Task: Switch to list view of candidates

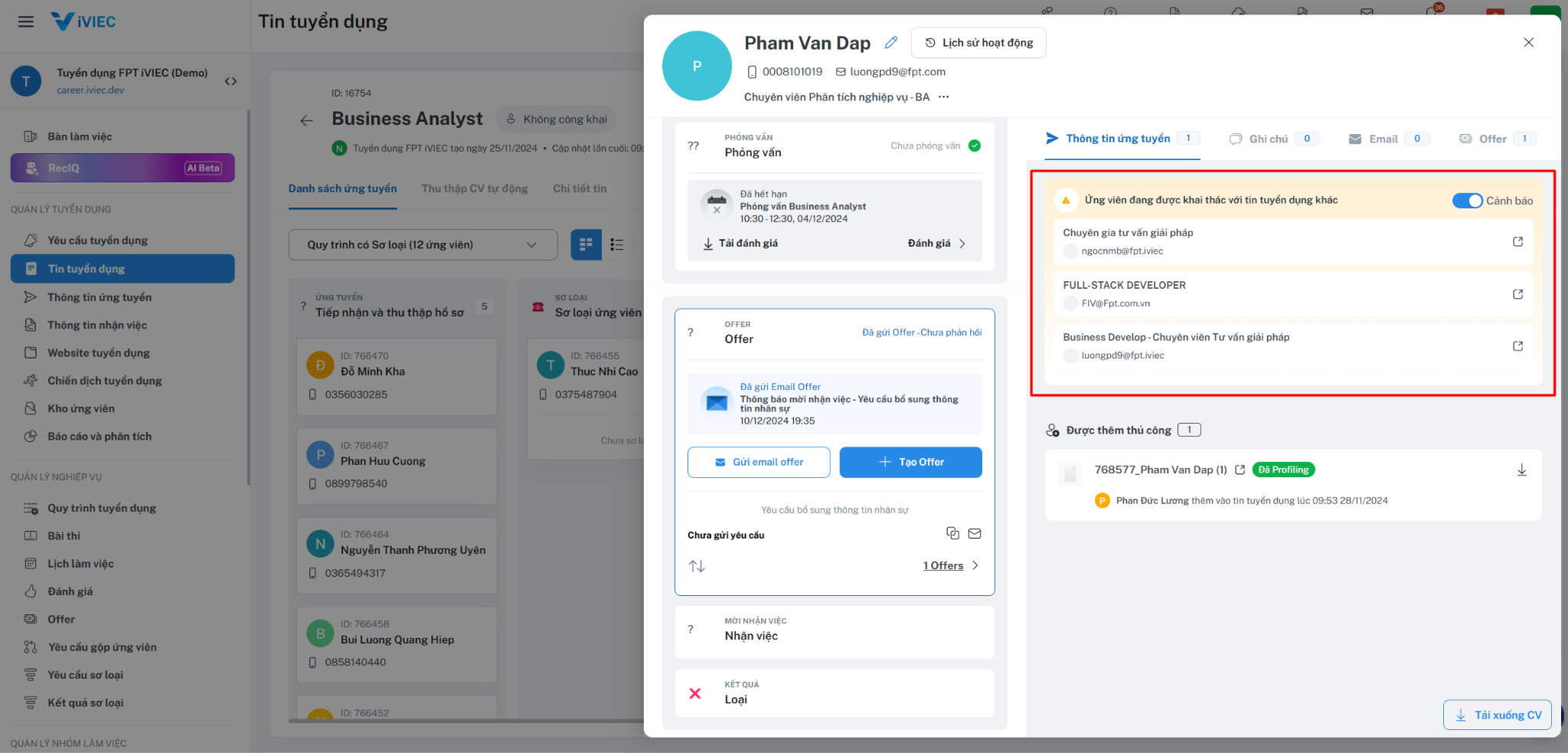Action: (616, 245)
